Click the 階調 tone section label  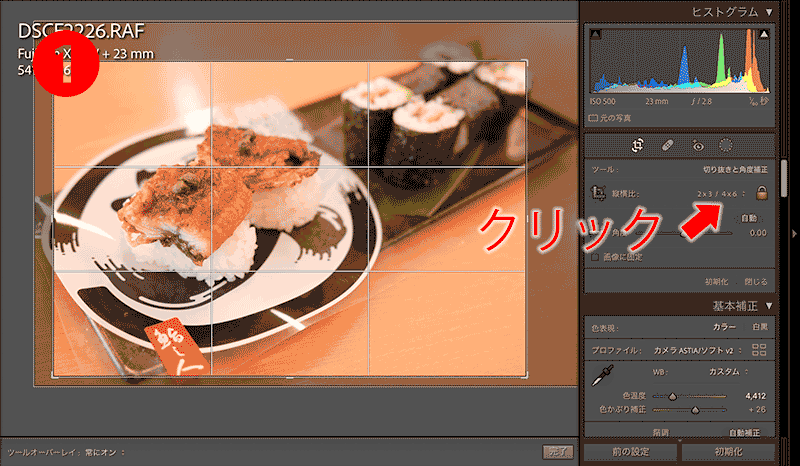pyautogui.click(x=660, y=433)
